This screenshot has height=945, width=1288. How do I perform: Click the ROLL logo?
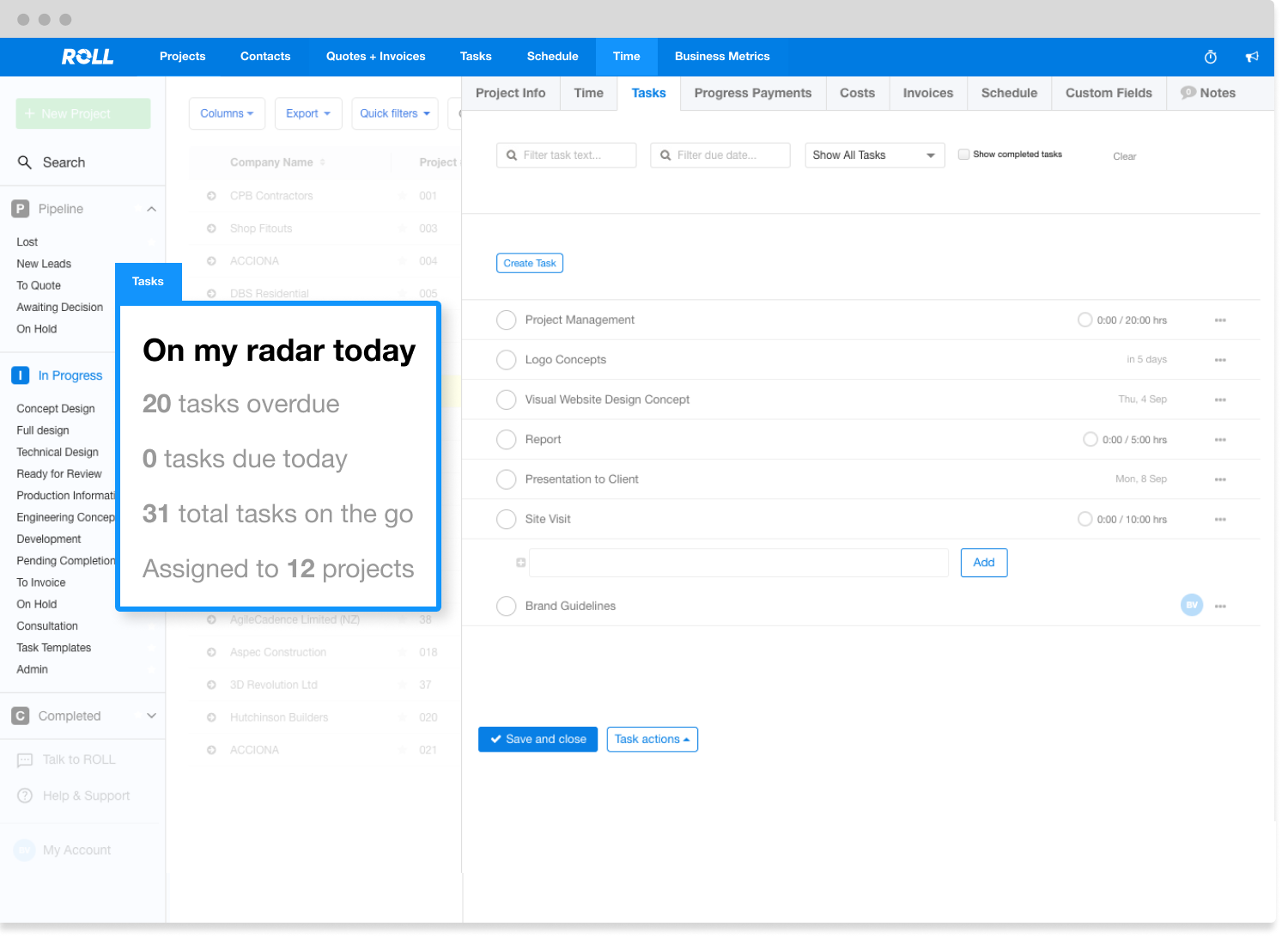coord(87,57)
